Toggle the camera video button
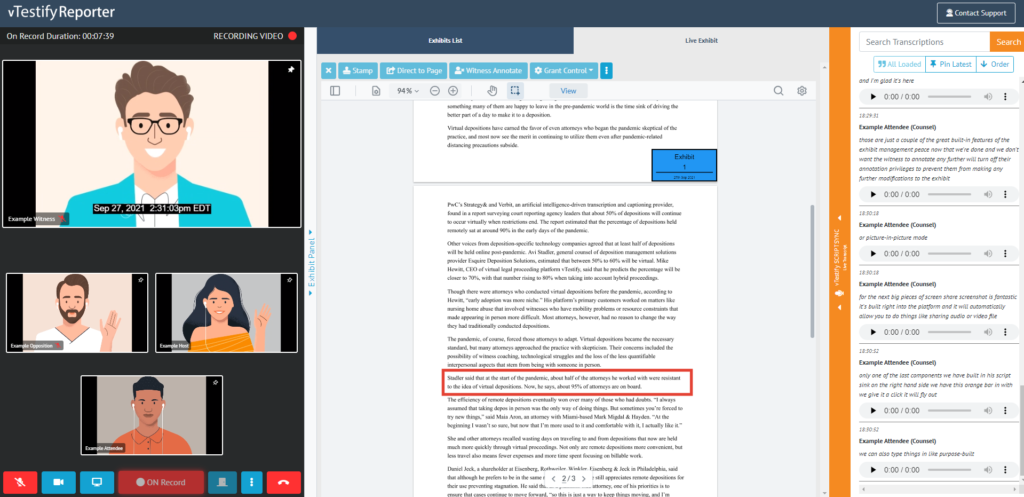The height and width of the screenshot is (497, 1024). (59, 483)
